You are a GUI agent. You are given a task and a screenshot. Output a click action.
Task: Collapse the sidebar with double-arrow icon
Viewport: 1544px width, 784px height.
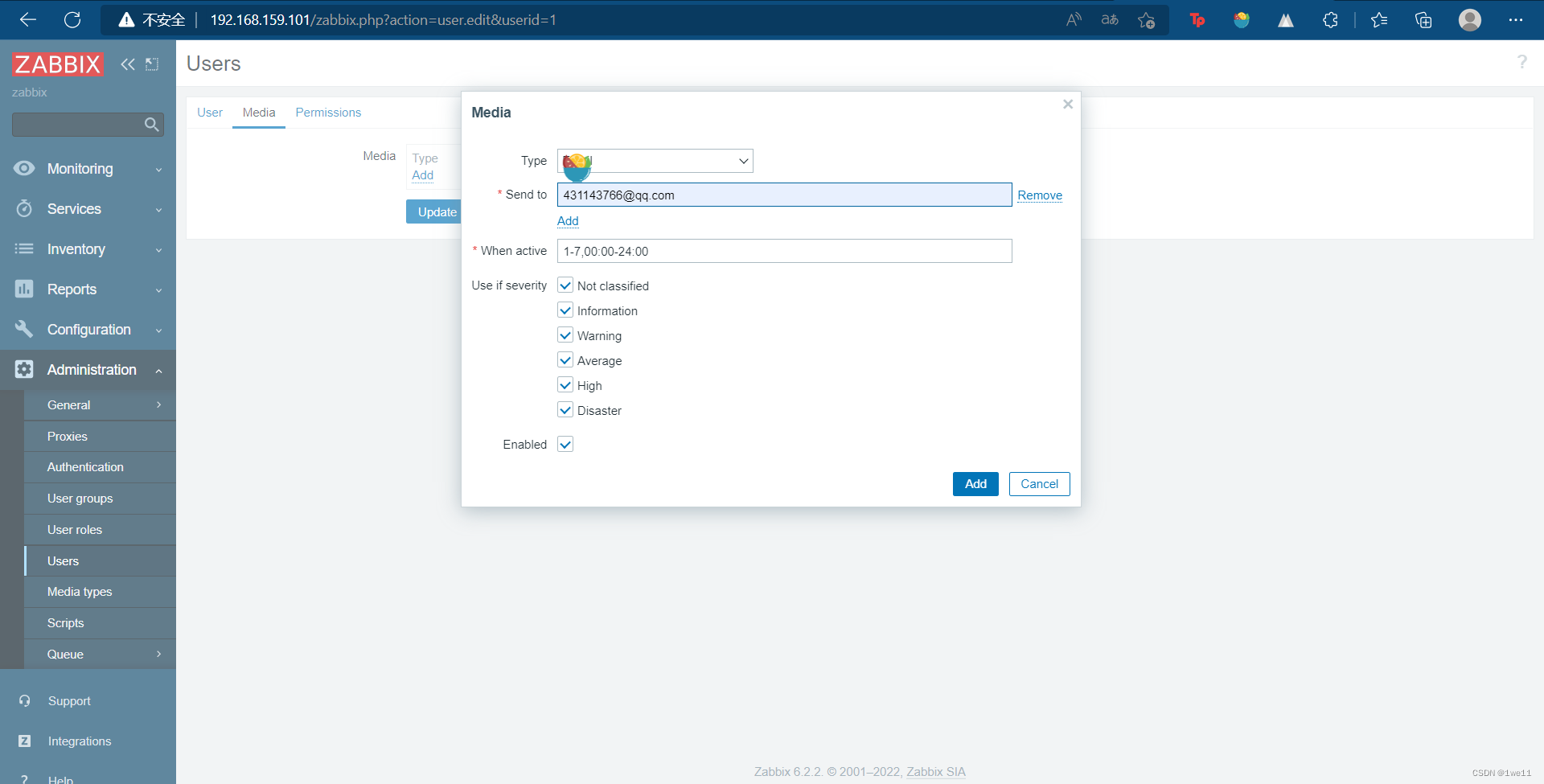click(x=128, y=64)
